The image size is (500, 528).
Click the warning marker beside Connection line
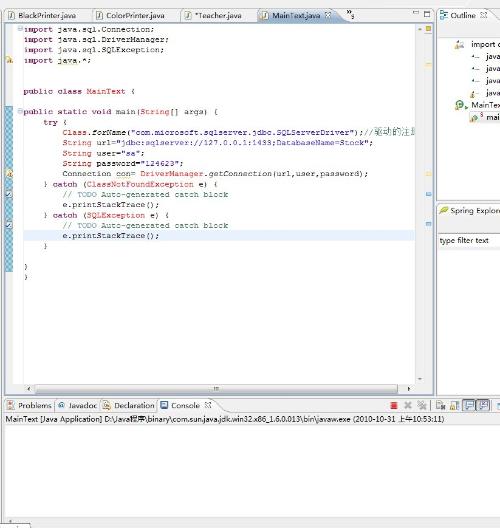point(9,174)
